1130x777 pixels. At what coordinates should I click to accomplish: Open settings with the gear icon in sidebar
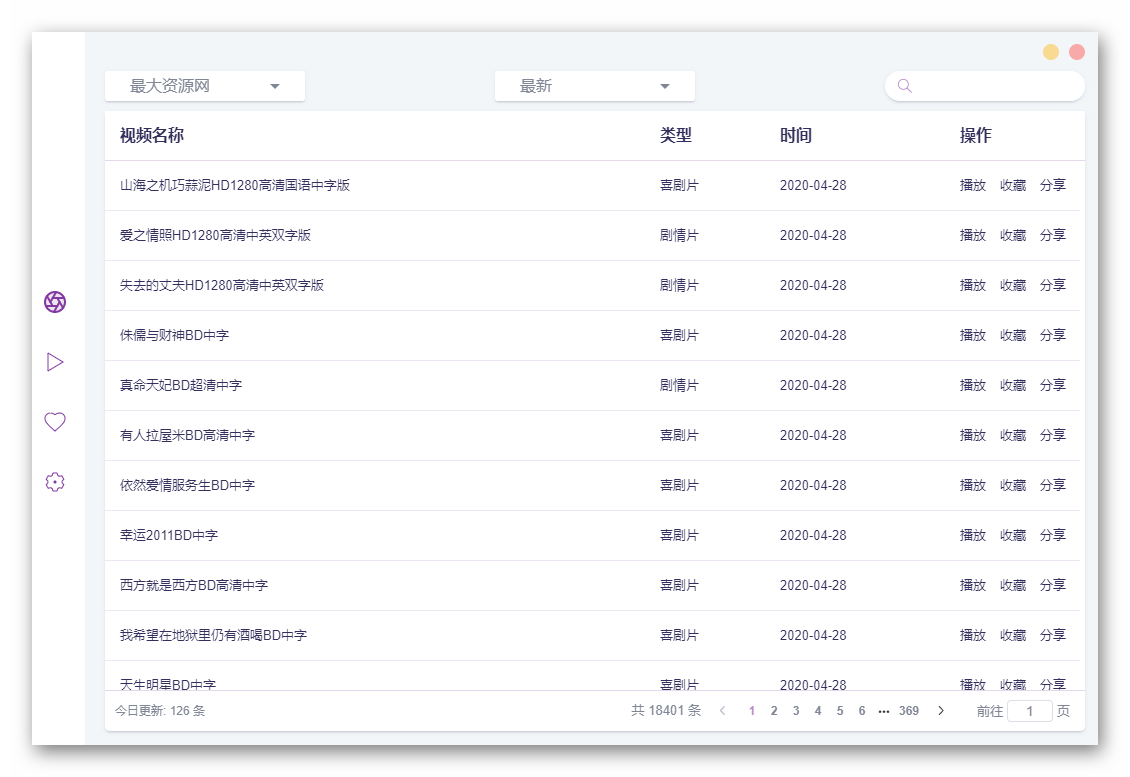click(x=55, y=481)
